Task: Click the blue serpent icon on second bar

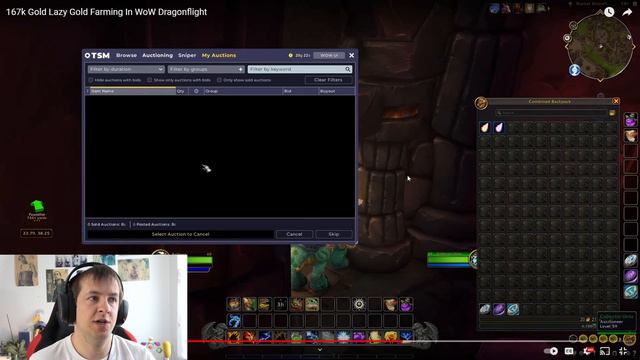Action: tap(234, 321)
